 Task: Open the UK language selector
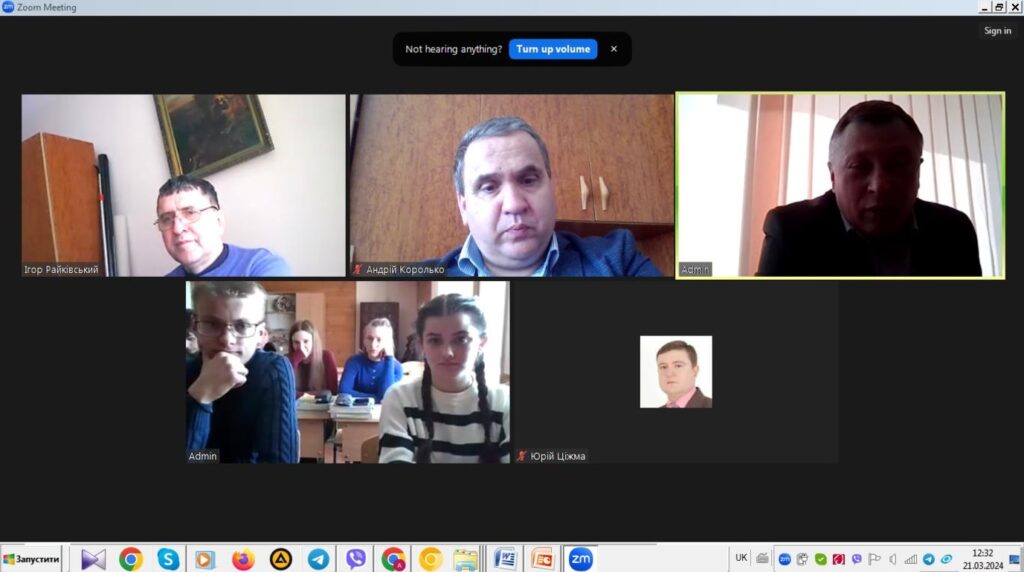pyautogui.click(x=741, y=558)
